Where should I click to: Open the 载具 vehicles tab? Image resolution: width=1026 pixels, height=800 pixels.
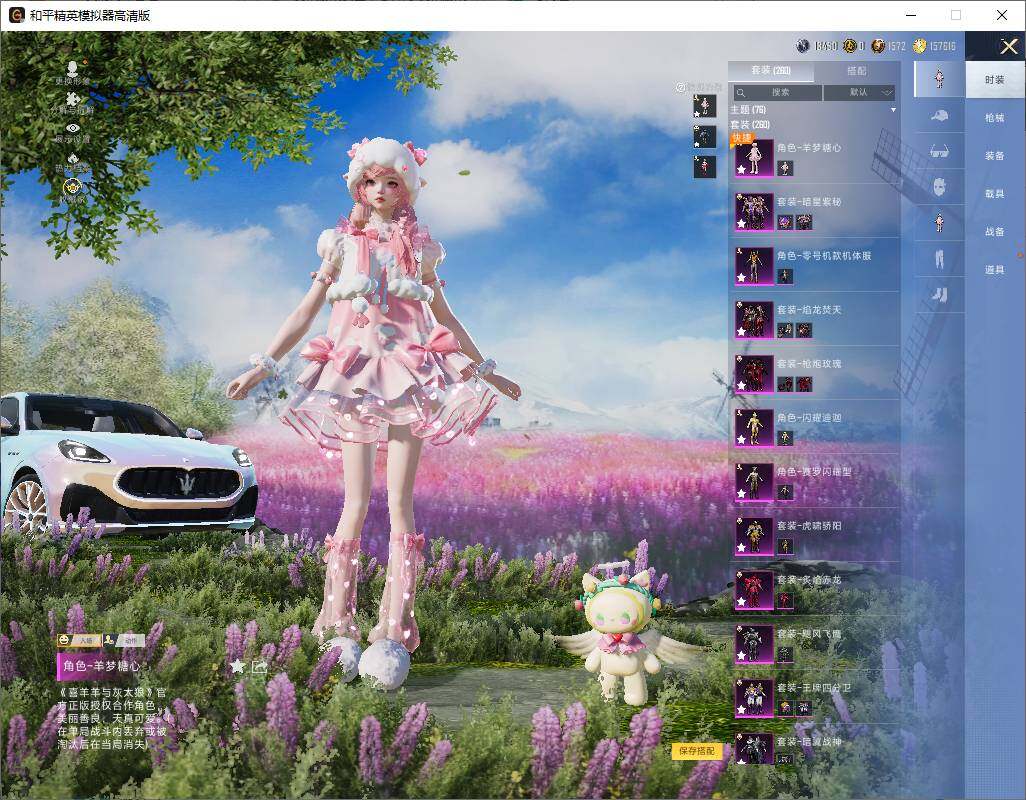click(x=995, y=194)
